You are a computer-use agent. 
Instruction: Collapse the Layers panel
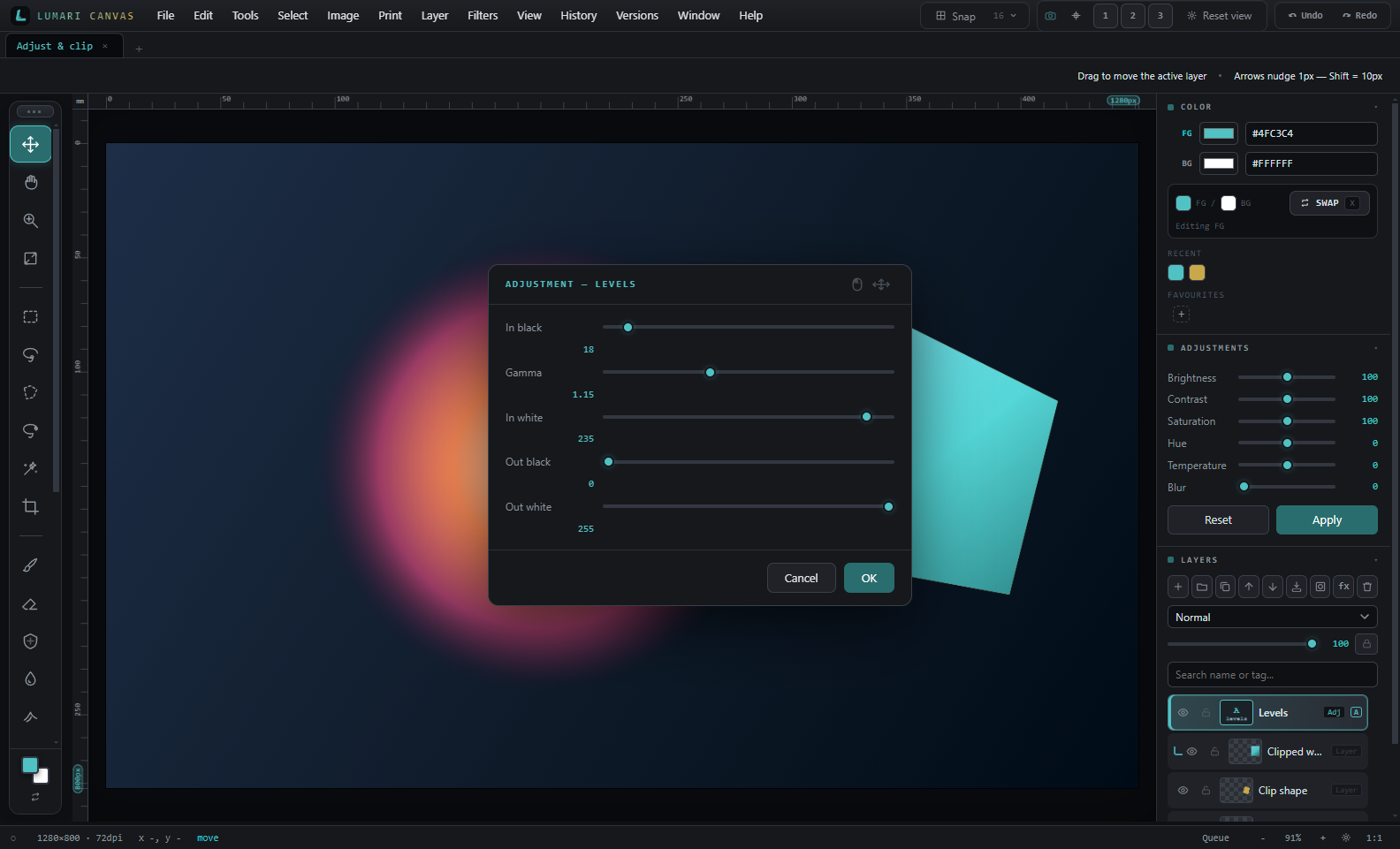pos(1375,560)
